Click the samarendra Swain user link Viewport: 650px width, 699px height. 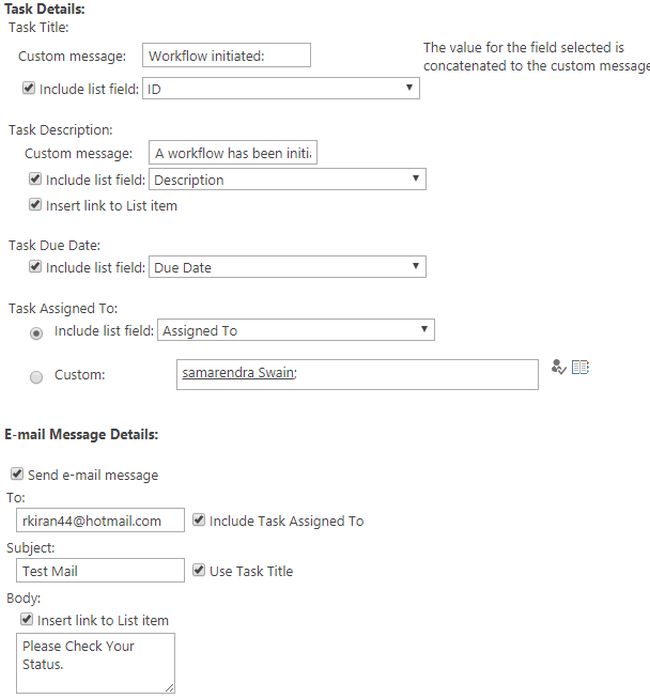tap(238, 374)
